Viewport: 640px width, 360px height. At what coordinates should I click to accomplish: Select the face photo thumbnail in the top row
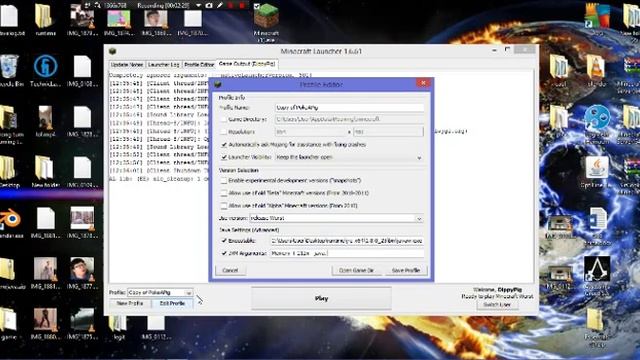[x=156, y=20]
